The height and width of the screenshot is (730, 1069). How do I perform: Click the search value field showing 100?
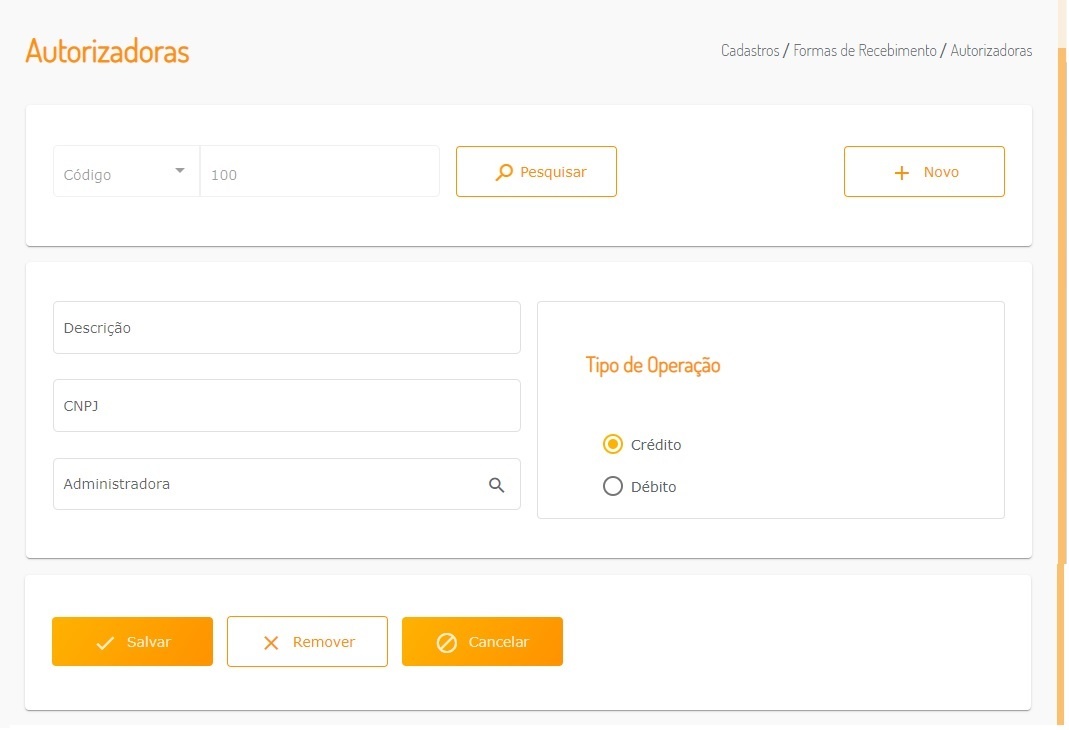point(320,173)
